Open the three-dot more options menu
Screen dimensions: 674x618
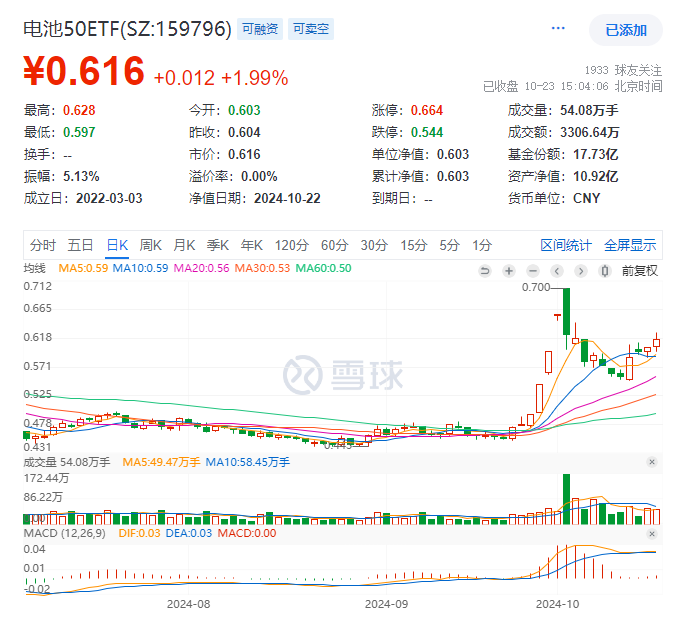[x=558, y=28]
